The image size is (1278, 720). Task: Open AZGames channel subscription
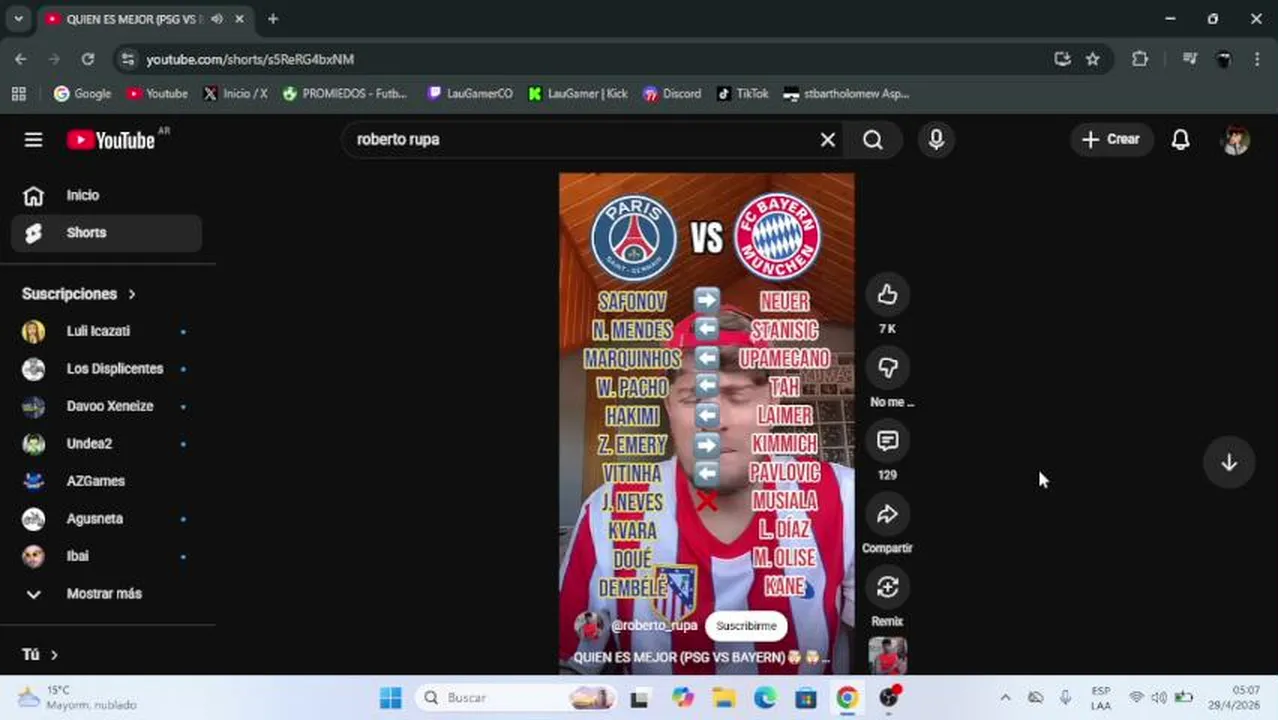(106, 481)
